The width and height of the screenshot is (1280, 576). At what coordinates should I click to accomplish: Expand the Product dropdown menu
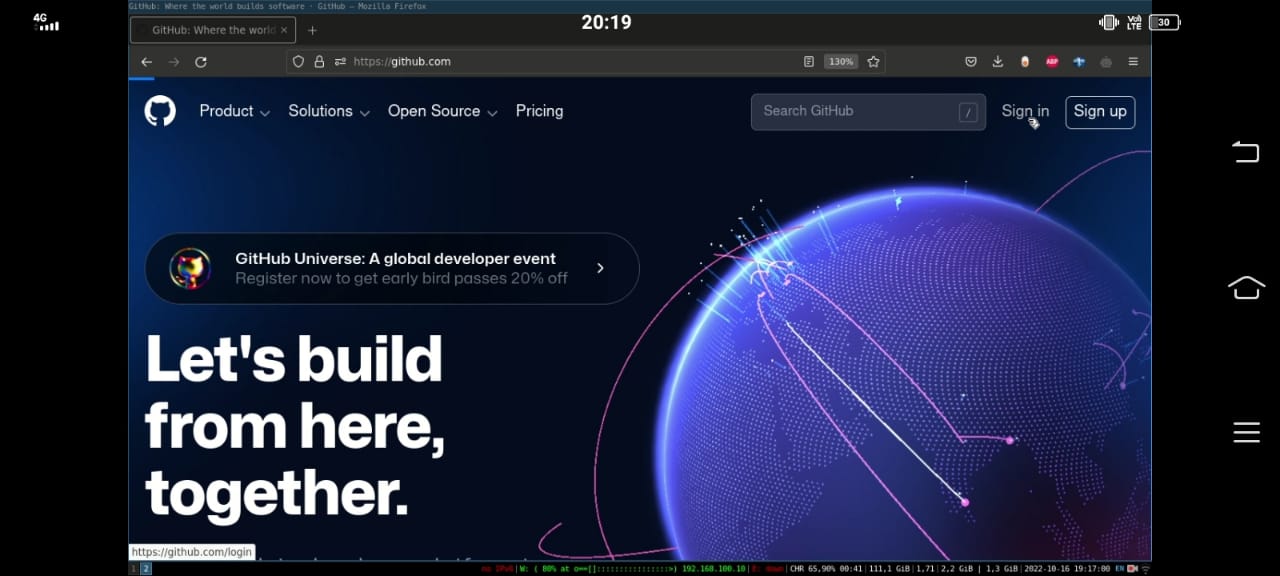tap(235, 111)
